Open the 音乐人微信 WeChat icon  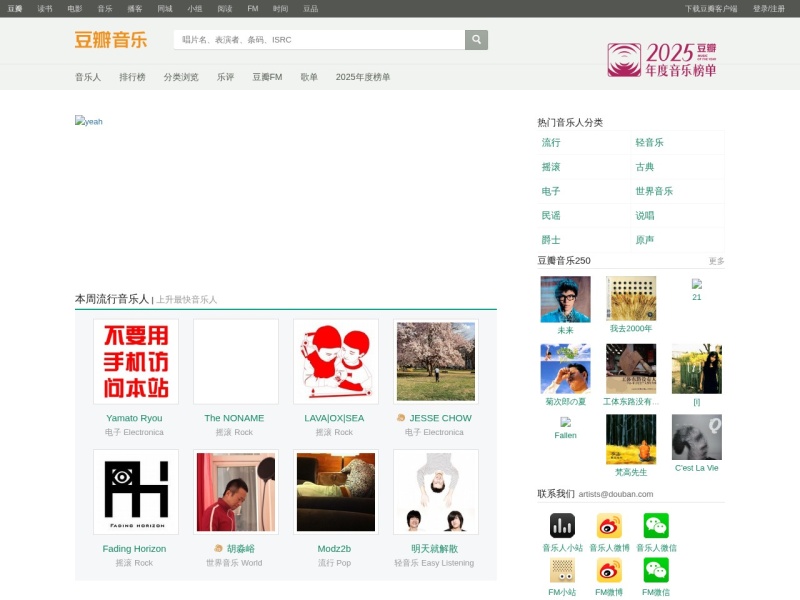point(656,526)
